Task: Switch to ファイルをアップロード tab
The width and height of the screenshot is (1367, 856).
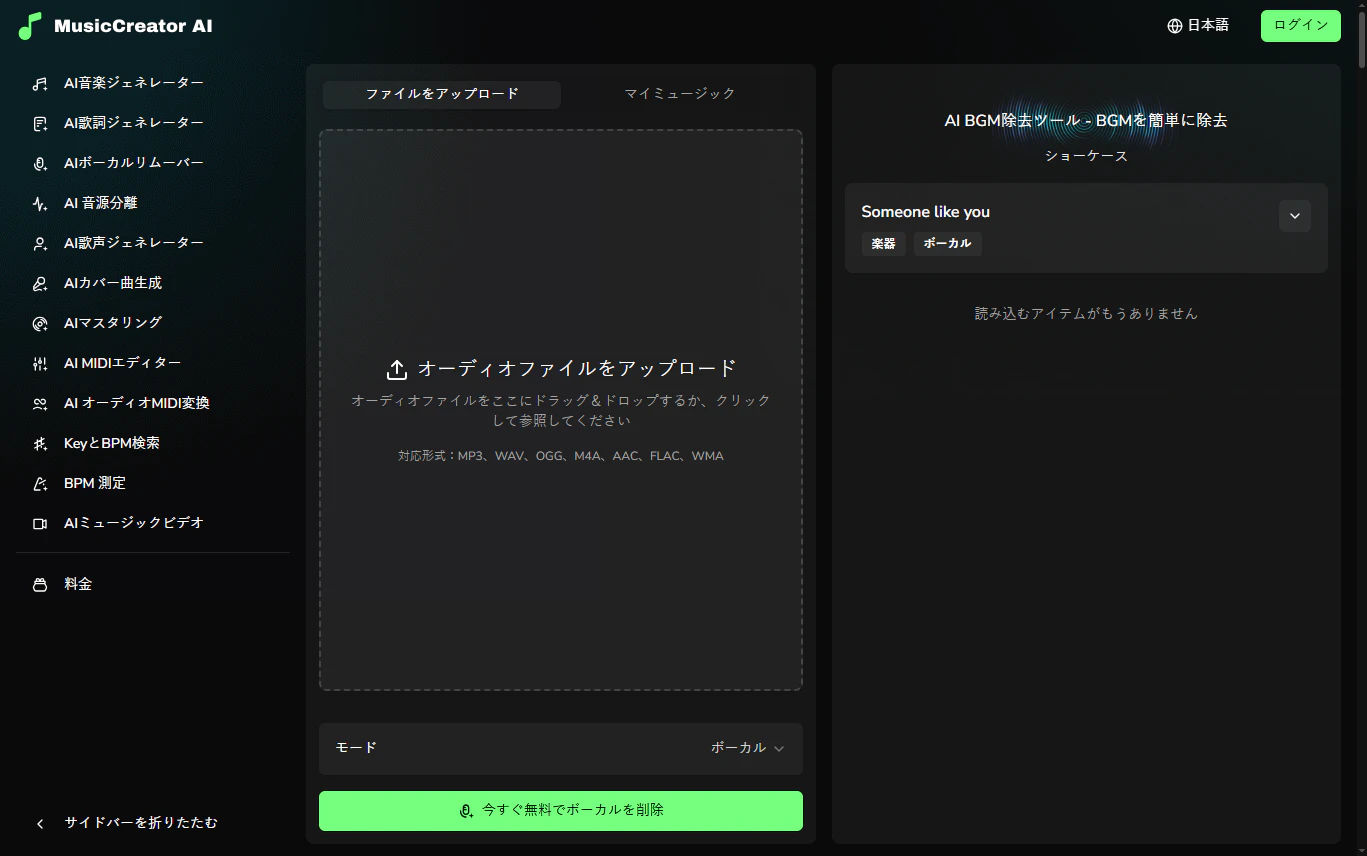Action: [442, 94]
